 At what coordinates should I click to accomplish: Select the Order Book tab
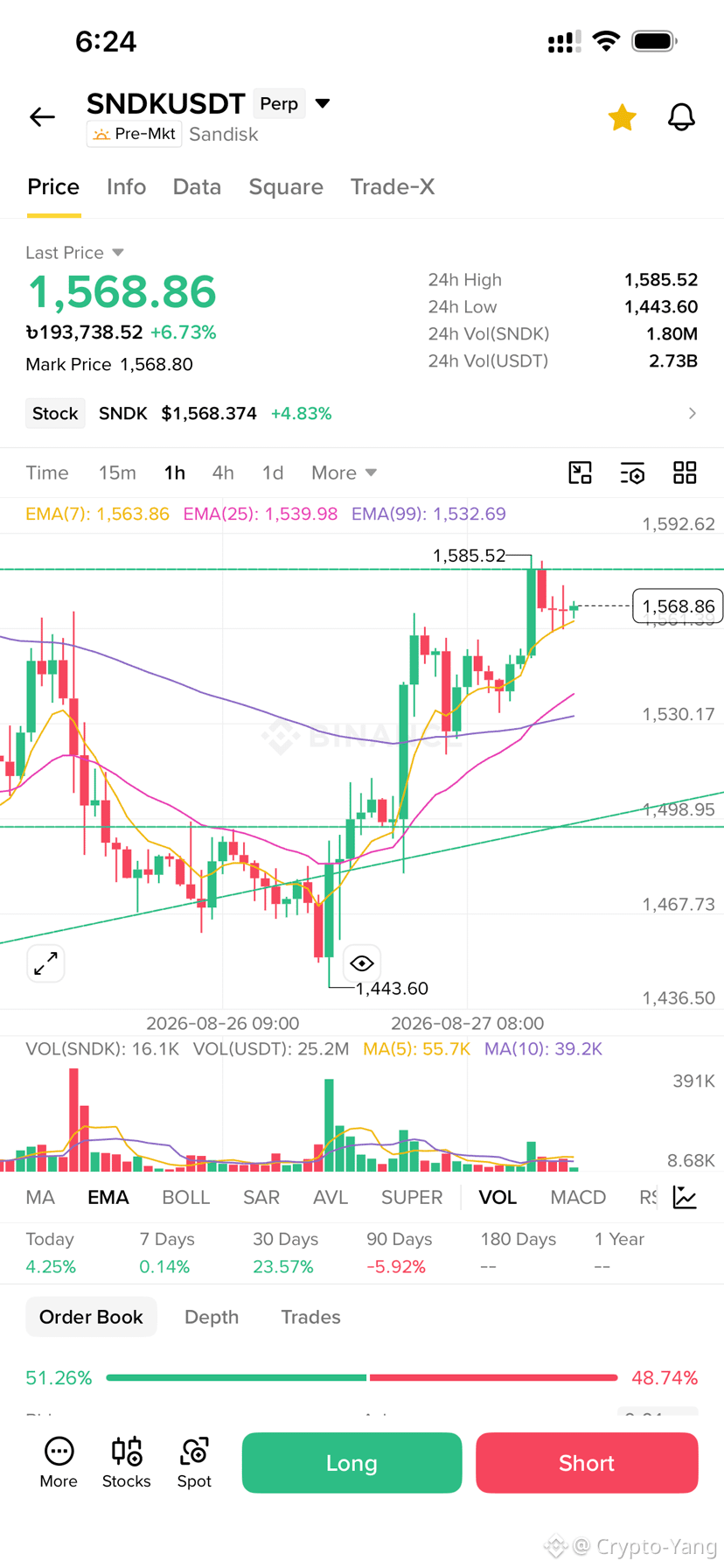(91, 1317)
